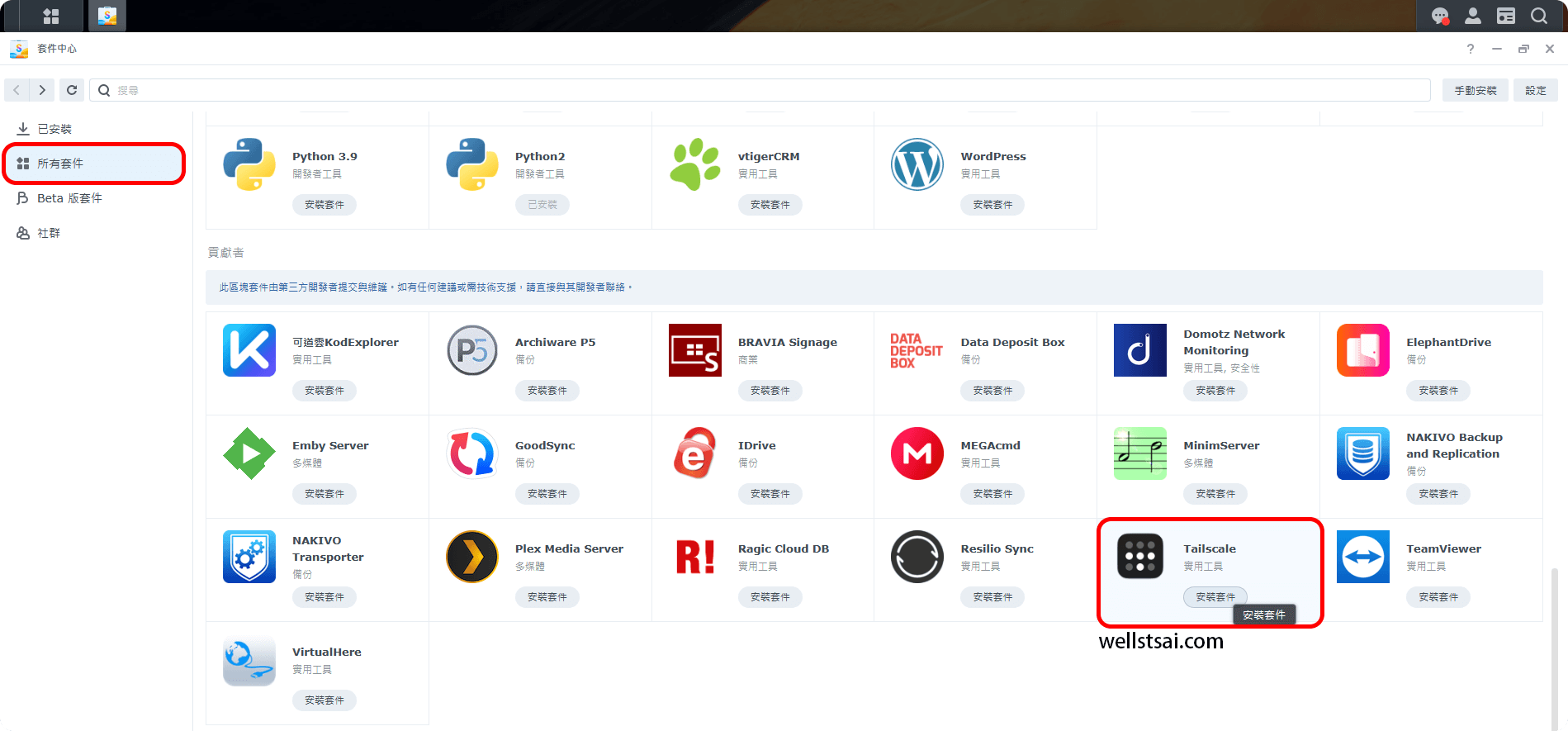The width and height of the screenshot is (1568, 731).
Task: Refresh the package list
Action: pyautogui.click(x=72, y=90)
